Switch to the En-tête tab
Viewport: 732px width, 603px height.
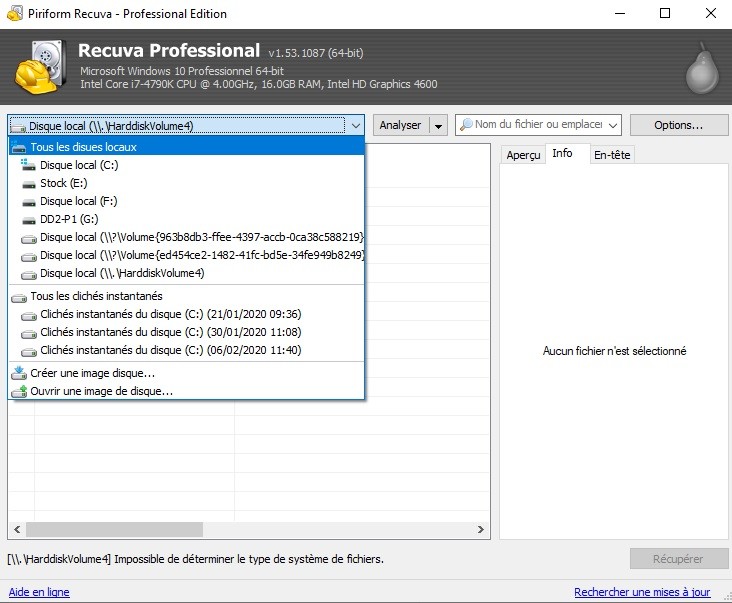click(x=611, y=155)
